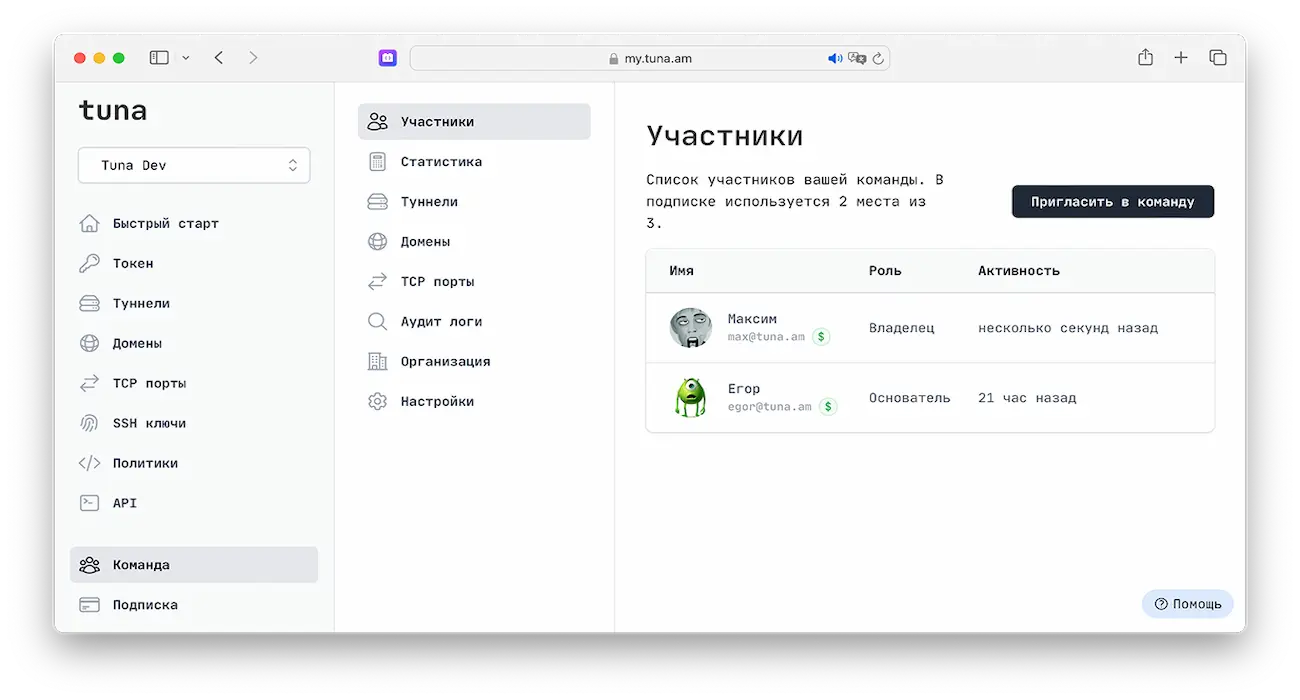
Task: Click the green $ badge beside egor@tuna.am
Action: pos(826,407)
